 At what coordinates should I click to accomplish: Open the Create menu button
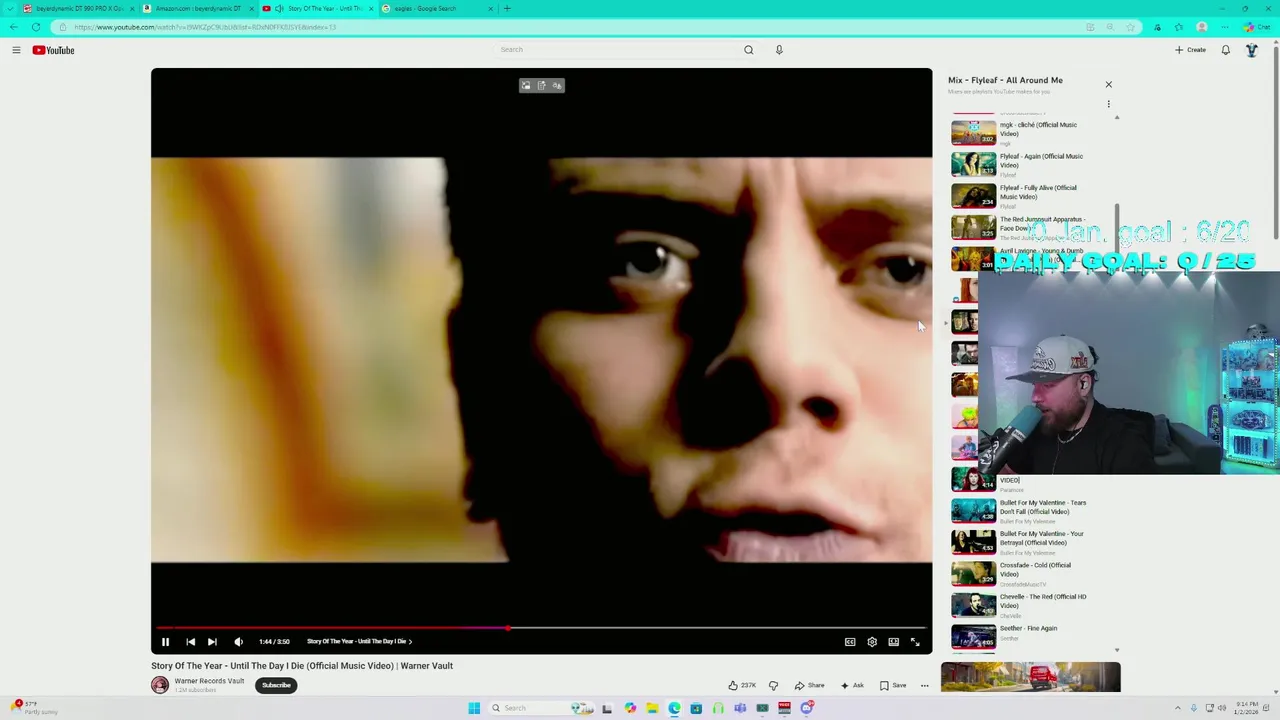pos(1190,50)
